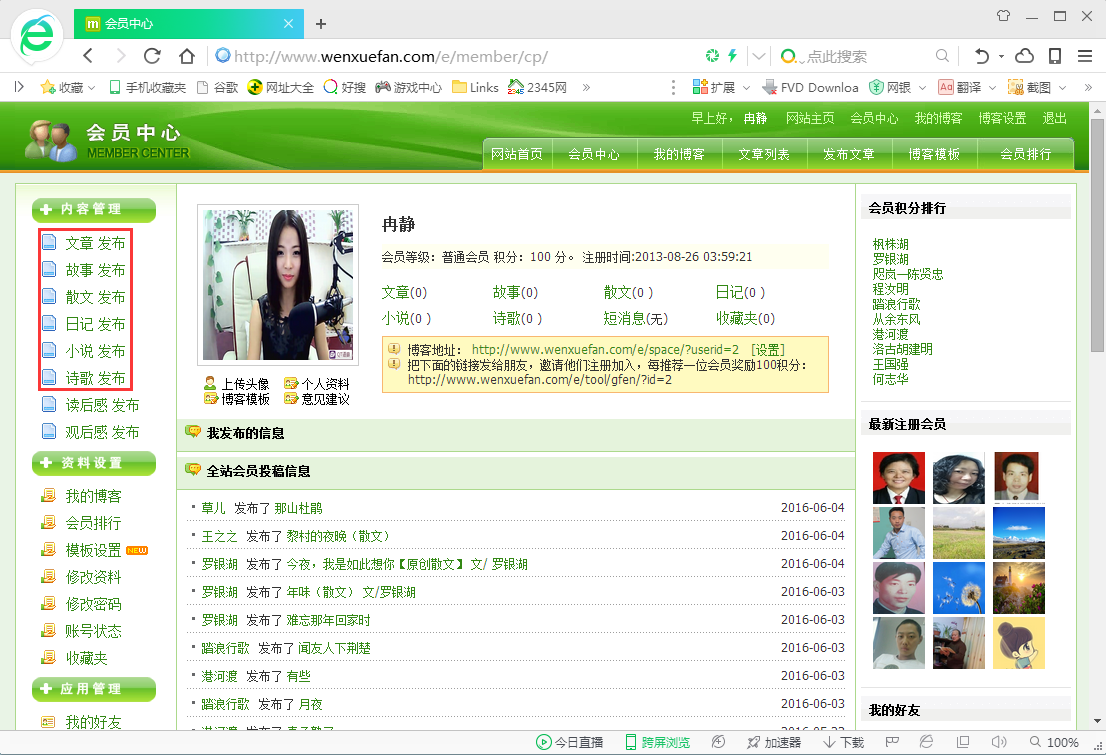Click the 小说 发布 sidebar link
Image resolution: width=1106 pixels, height=755 pixels.
pos(95,351)
